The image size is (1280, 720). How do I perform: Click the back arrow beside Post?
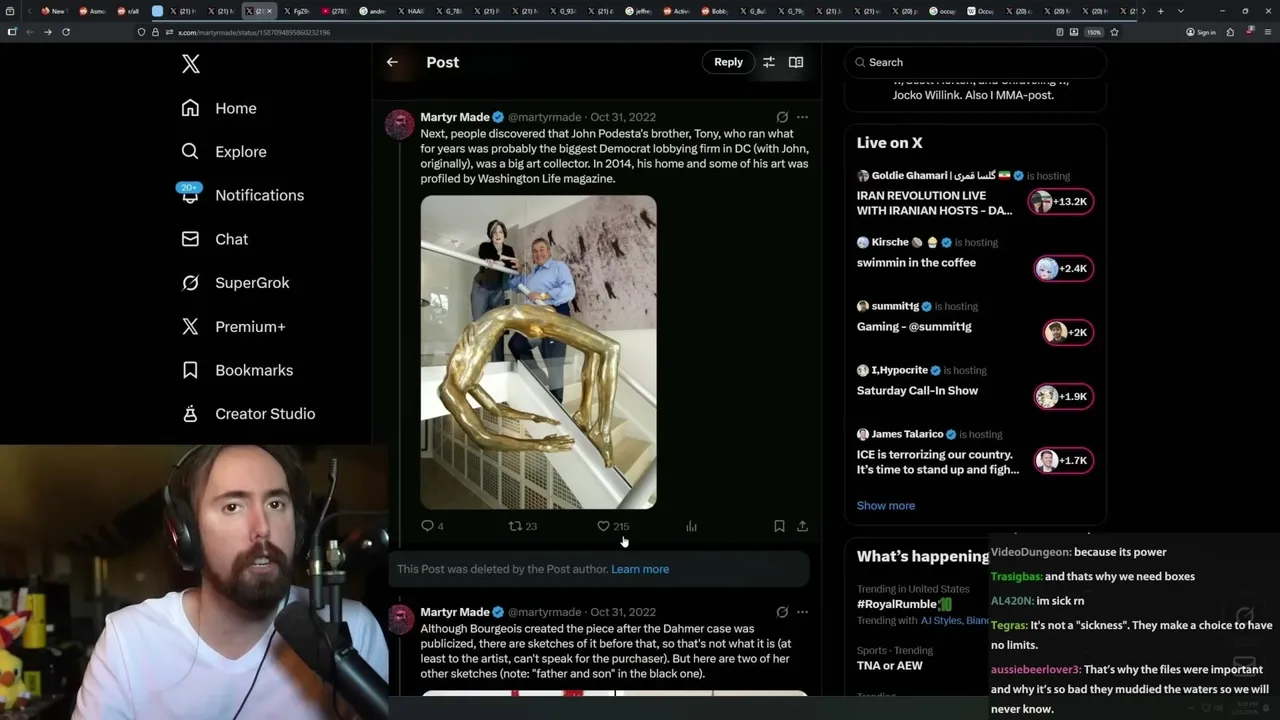point(392,62)
